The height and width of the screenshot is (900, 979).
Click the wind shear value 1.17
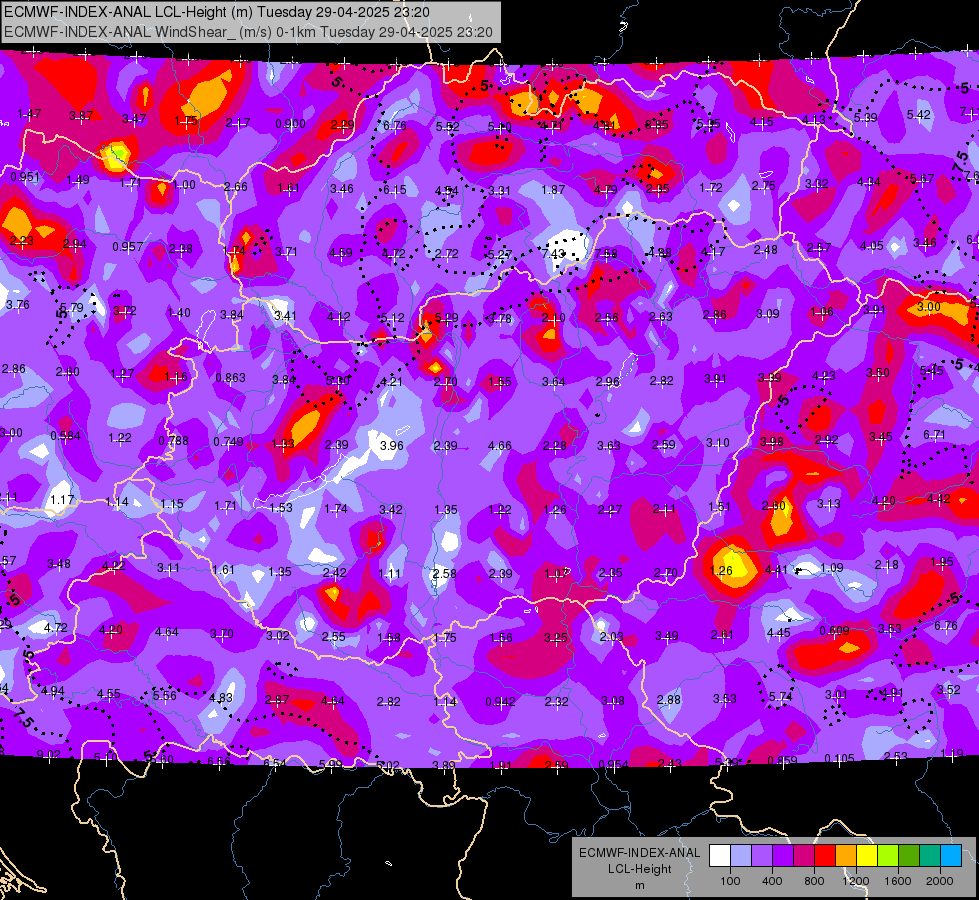click(x=62, y=500)
